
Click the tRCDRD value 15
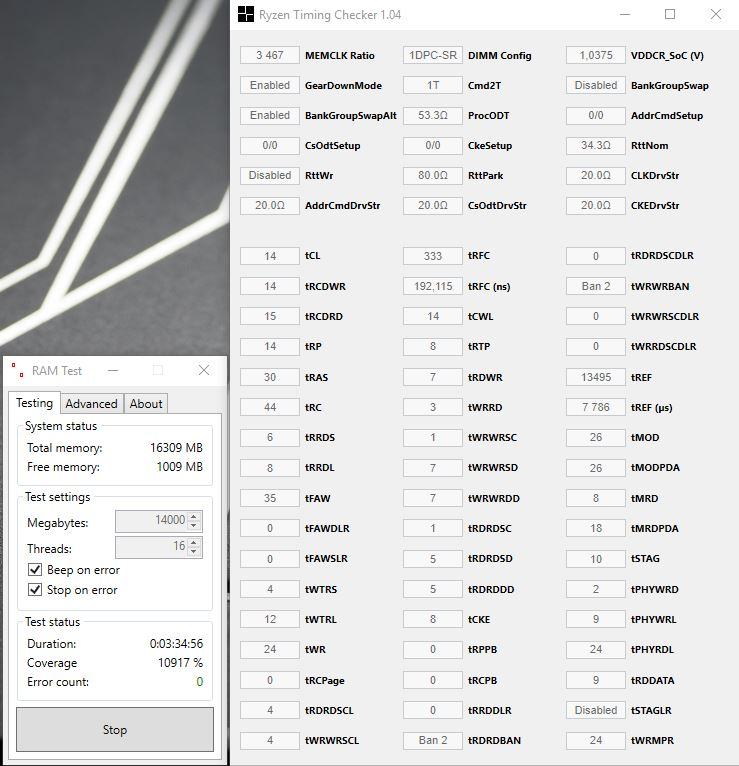click(x=270, y=316)
